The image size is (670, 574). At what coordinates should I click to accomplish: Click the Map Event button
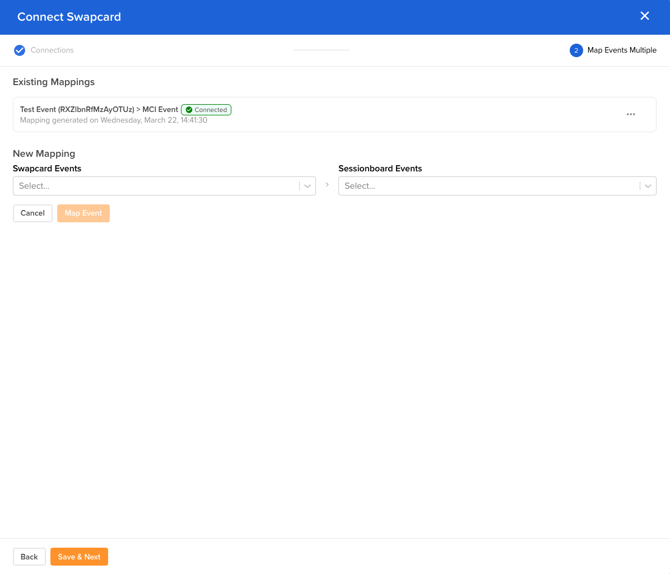pyautogui.click(x=83, y=213)
